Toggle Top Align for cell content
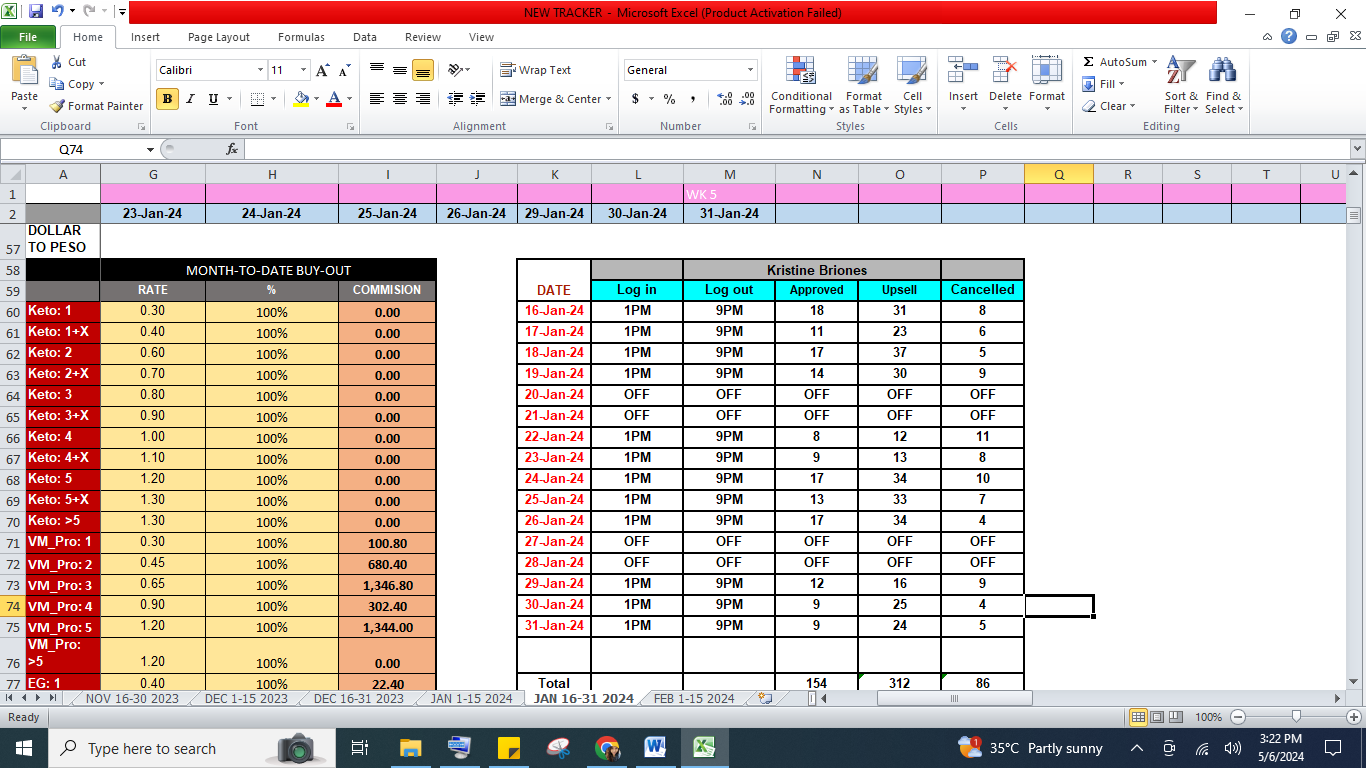This screenshot has width=1366, height=768. click(377, 70)
